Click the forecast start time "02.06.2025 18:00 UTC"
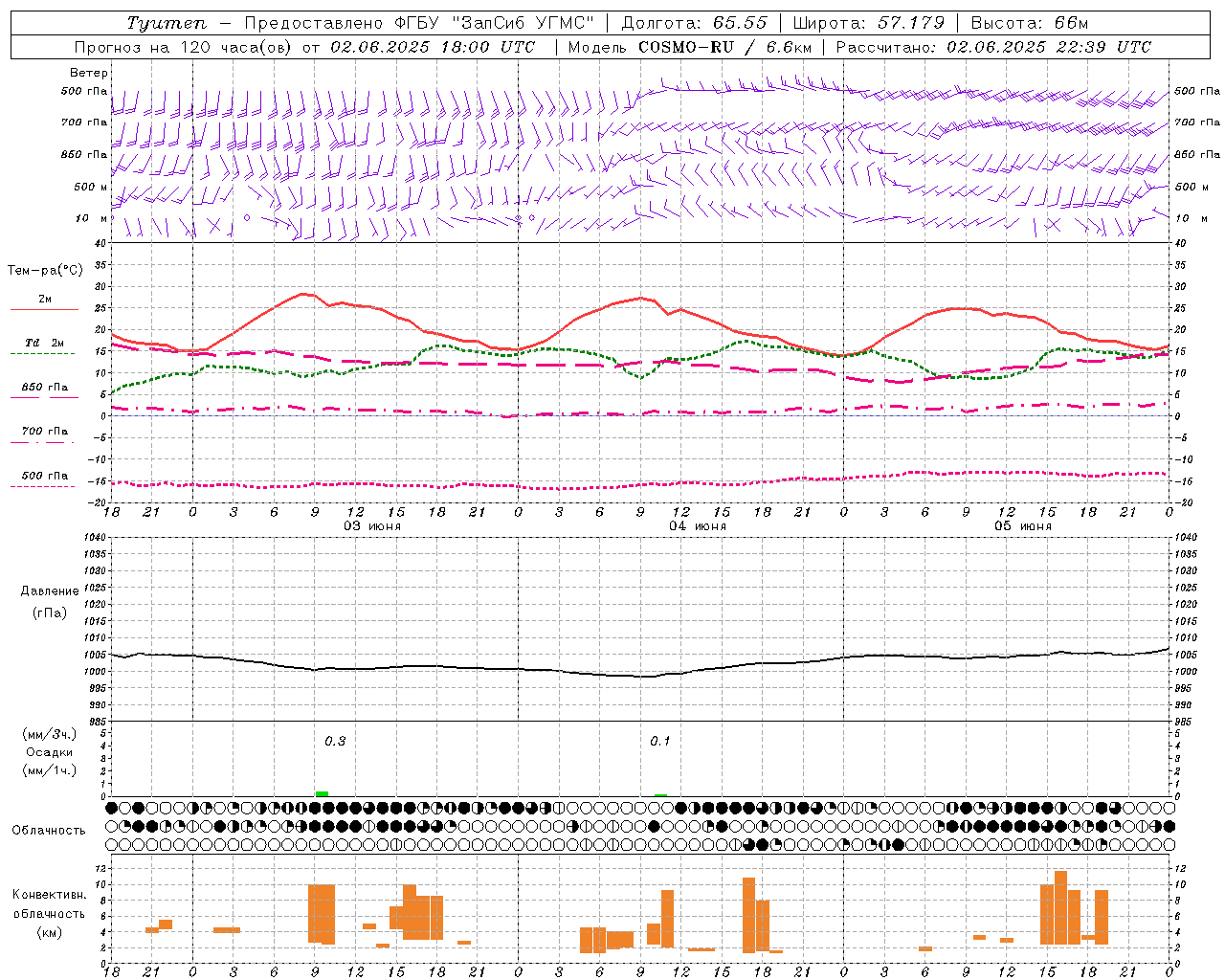 tap(433, 47)
